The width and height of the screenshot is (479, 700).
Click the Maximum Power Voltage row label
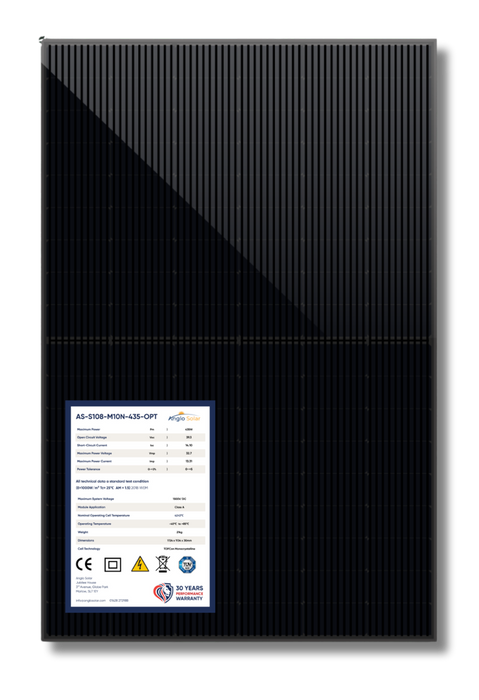(94, 454)
